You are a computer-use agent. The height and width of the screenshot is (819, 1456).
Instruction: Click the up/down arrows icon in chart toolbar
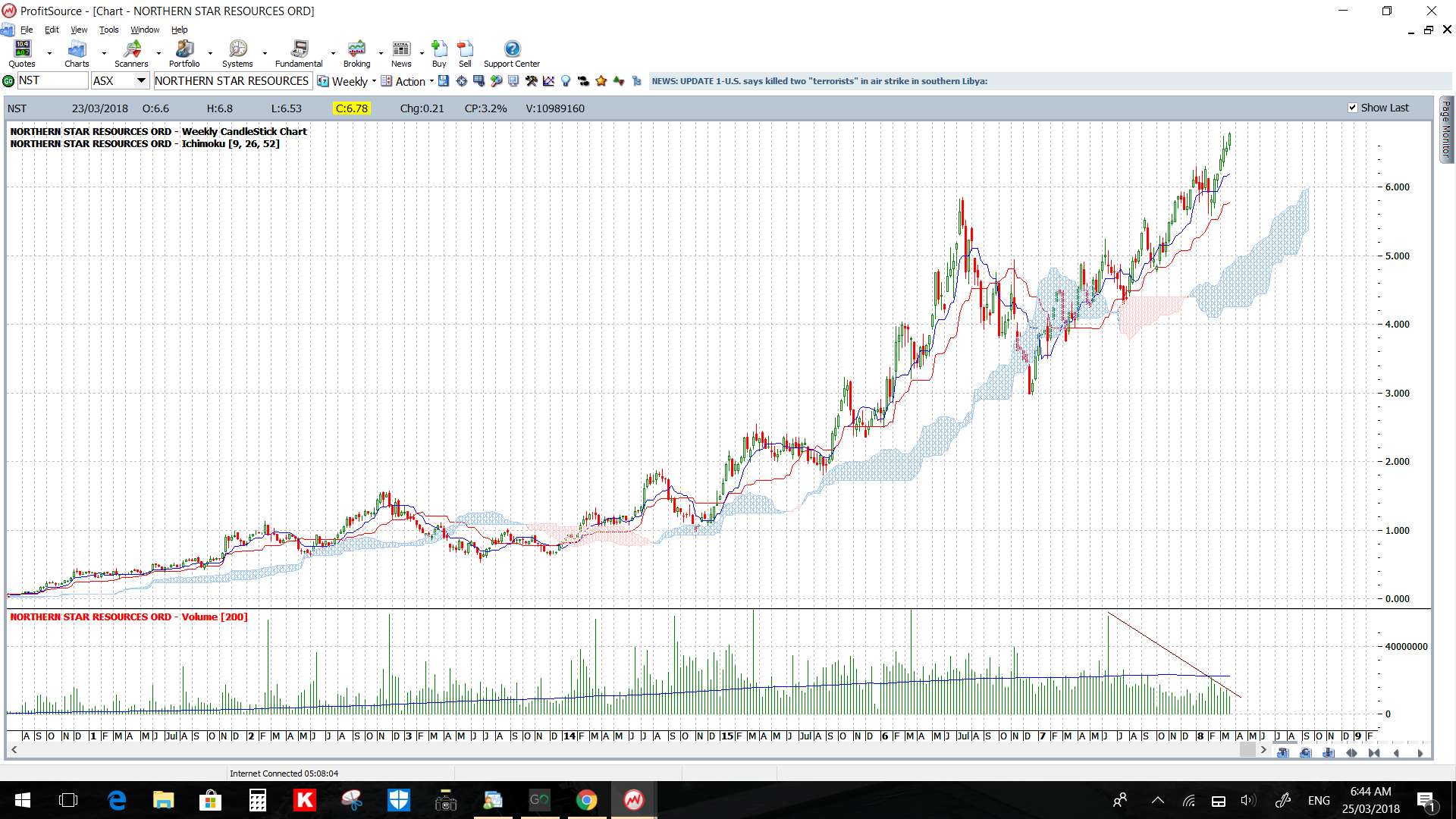619,81
